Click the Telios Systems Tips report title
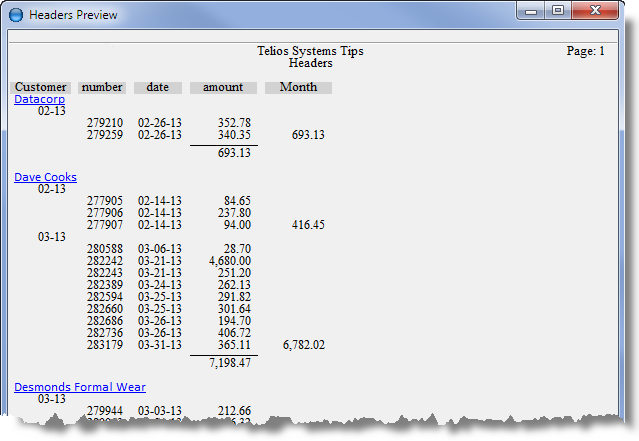The width and height of the screenshot is (639, 441). (310, 51)
